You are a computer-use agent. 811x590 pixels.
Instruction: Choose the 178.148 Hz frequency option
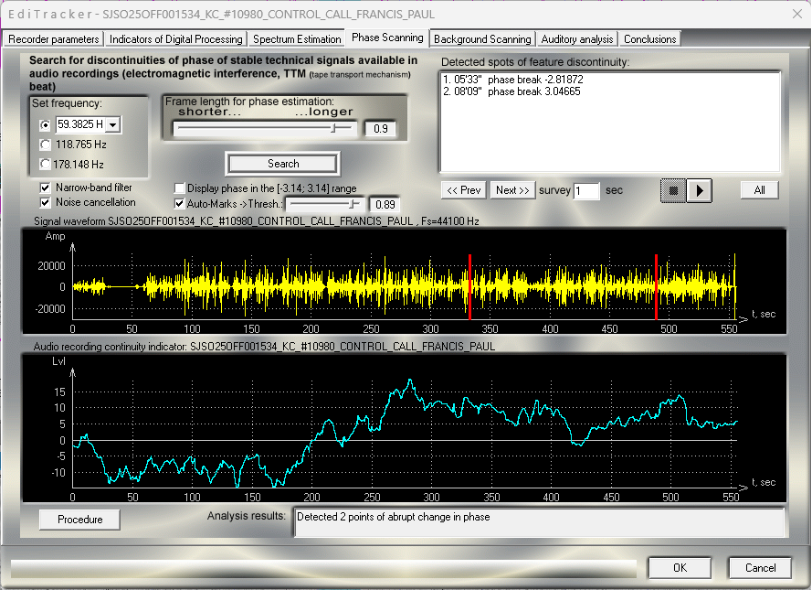(44, 163)
